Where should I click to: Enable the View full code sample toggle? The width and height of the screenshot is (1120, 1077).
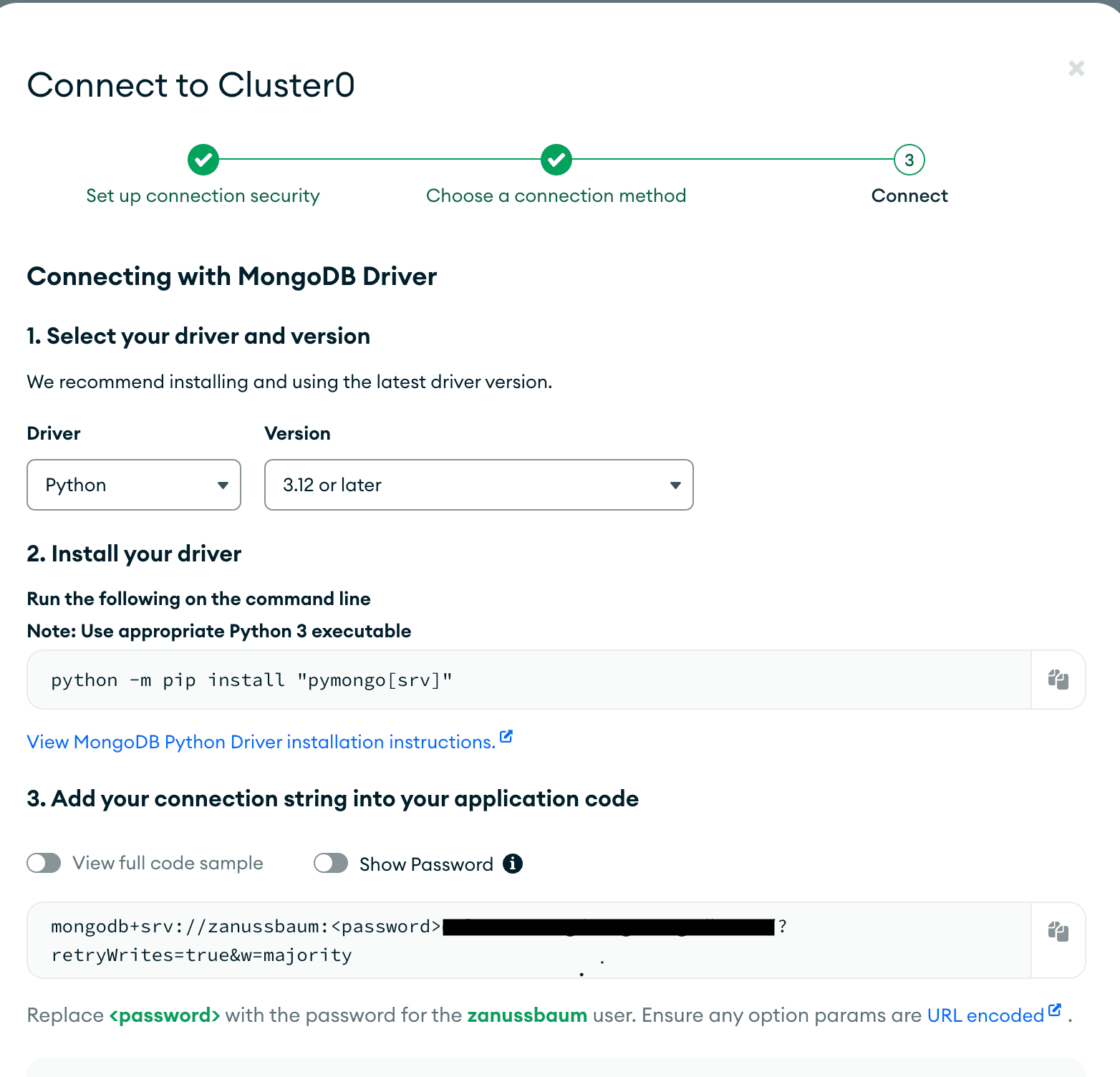click(x=44, y=863)
